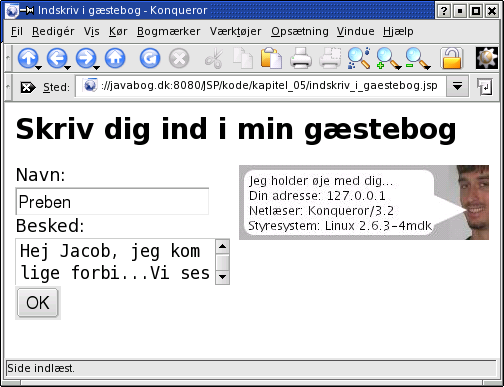
Task: Click the Besked textarea scrollbar down arrow
Action: point(222,276)
